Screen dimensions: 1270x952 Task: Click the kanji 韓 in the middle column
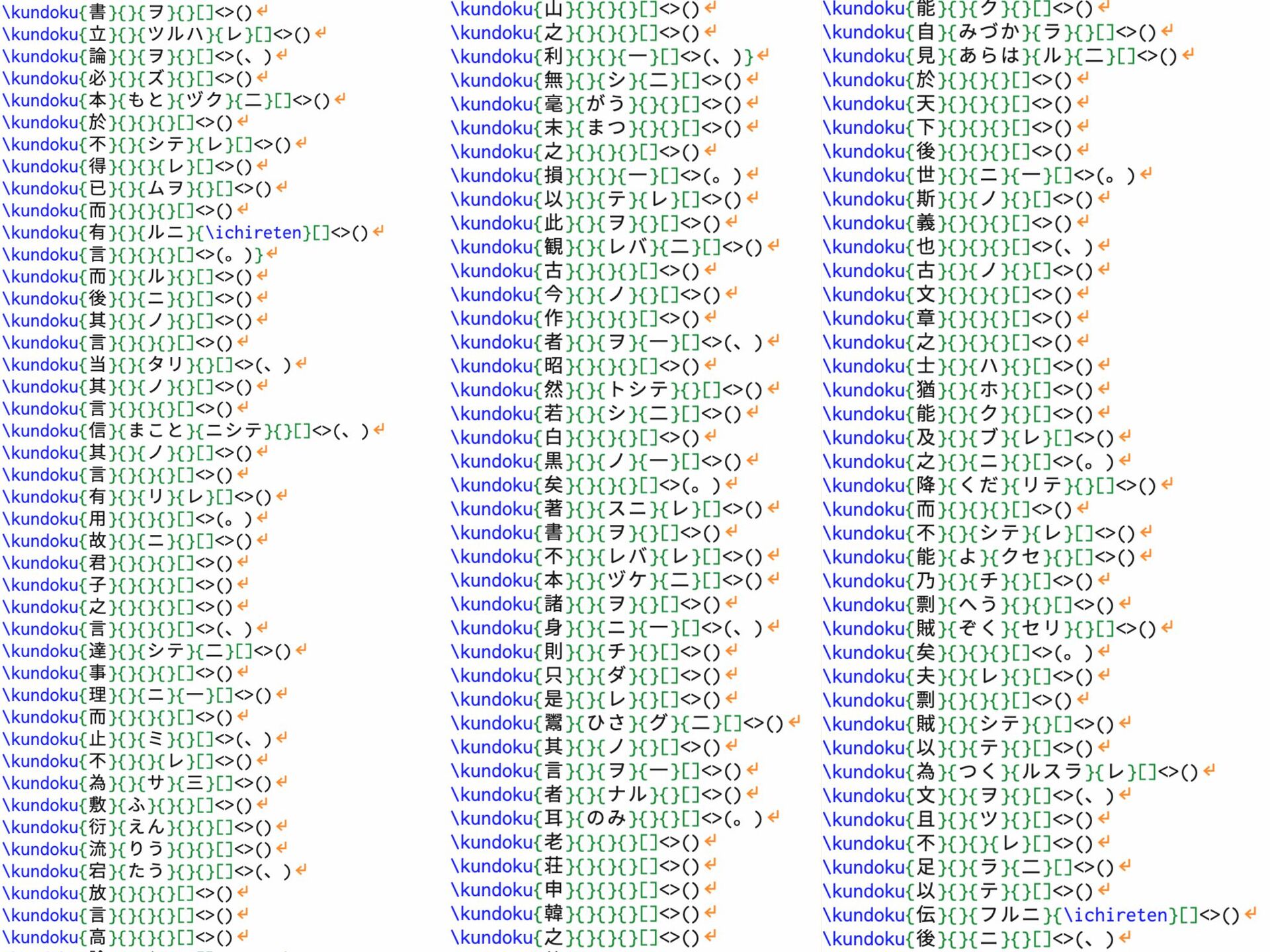click(x=553, y=914)
